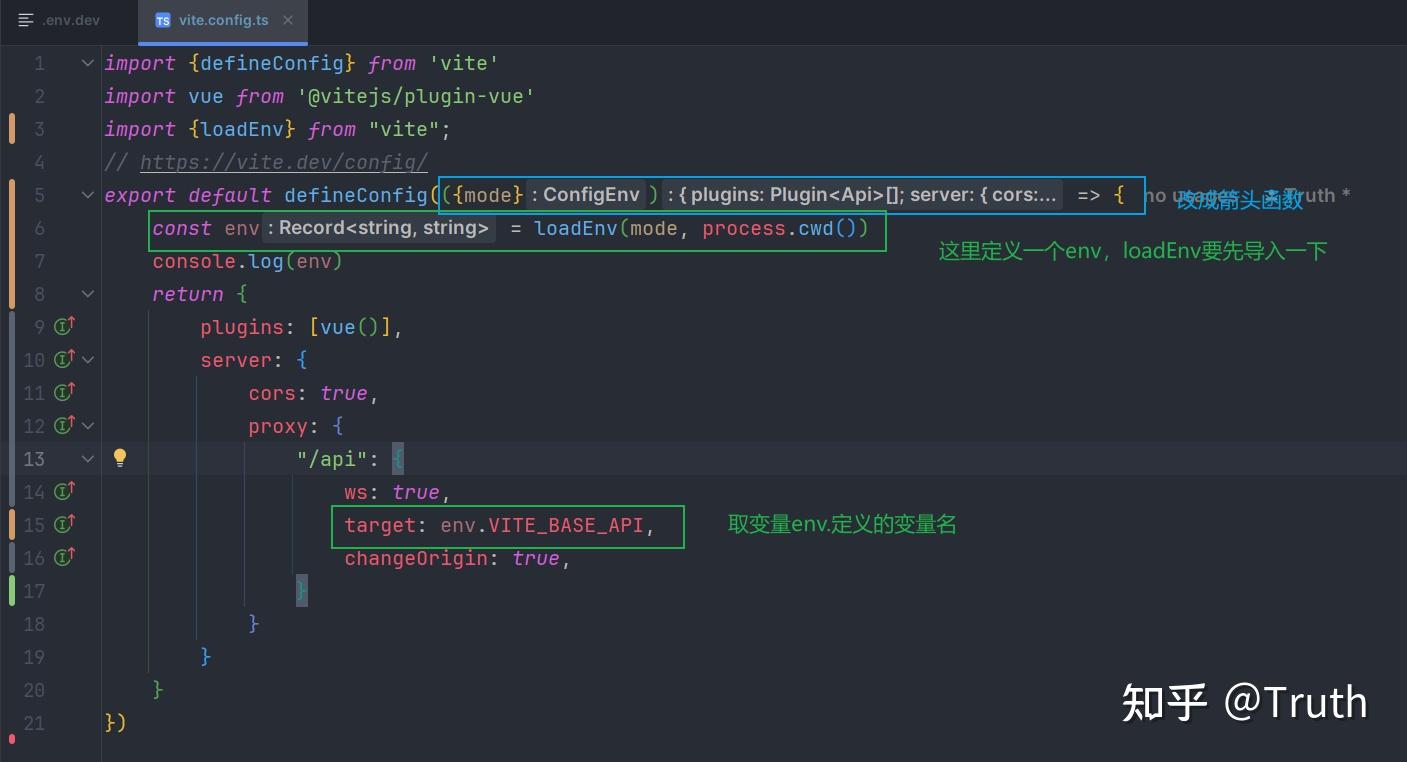This screenshot has height=762, width=1407.
Task: Click the yellow lightbulb quick-fix icon
Action: tap(120, 458)
